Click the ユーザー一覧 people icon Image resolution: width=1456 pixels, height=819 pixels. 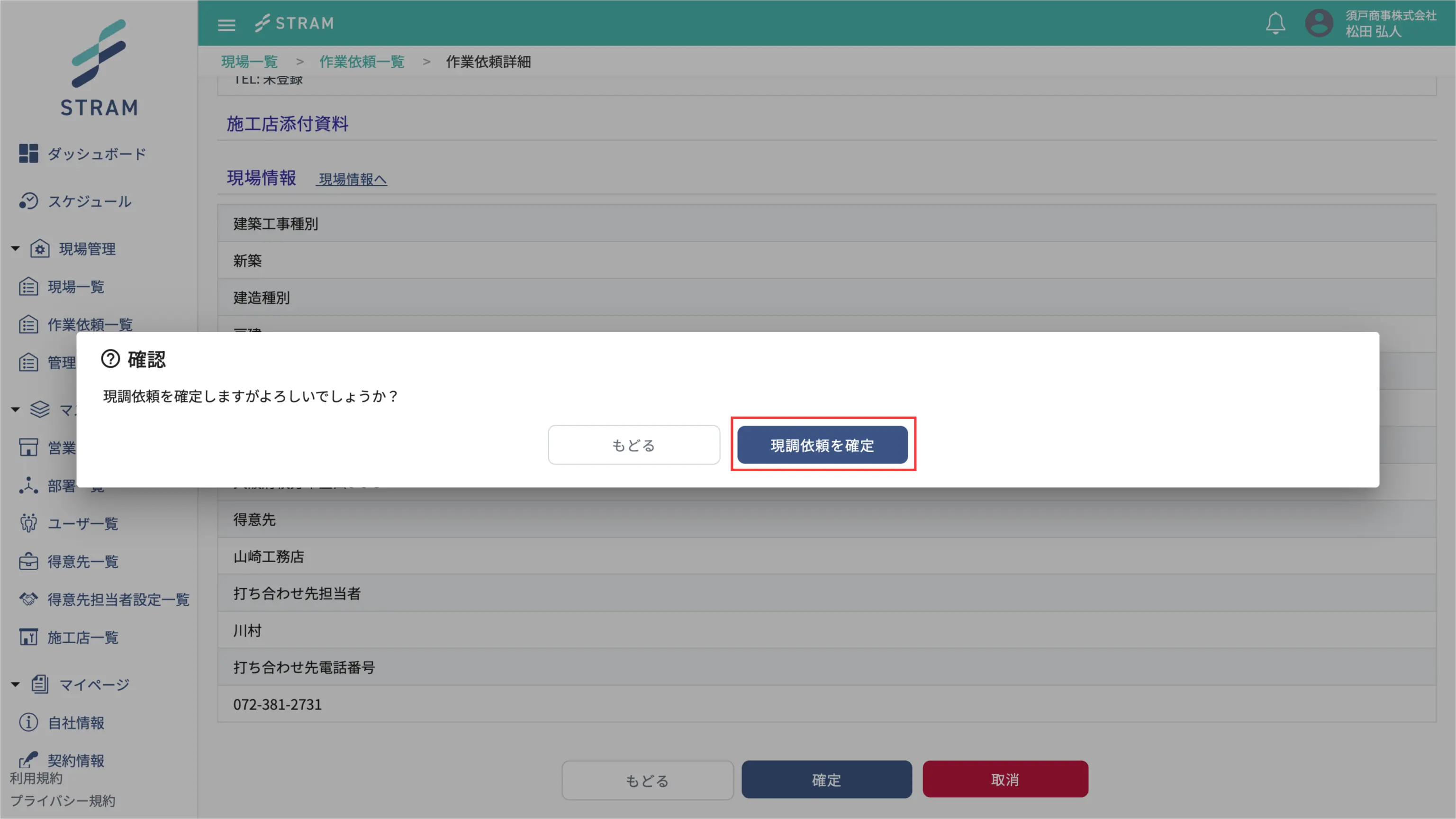(28, 523)
